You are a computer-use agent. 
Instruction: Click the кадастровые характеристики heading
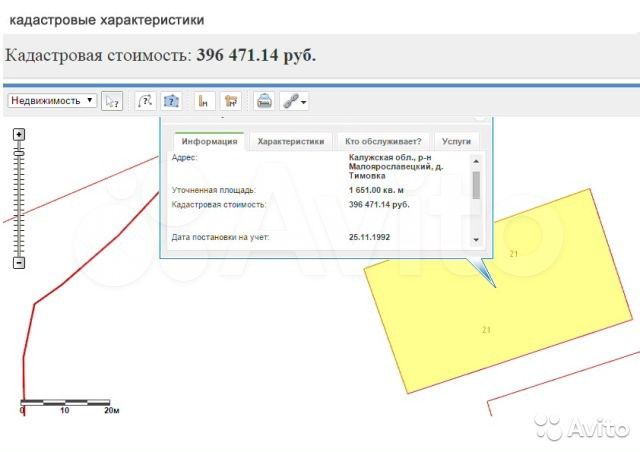107,19
